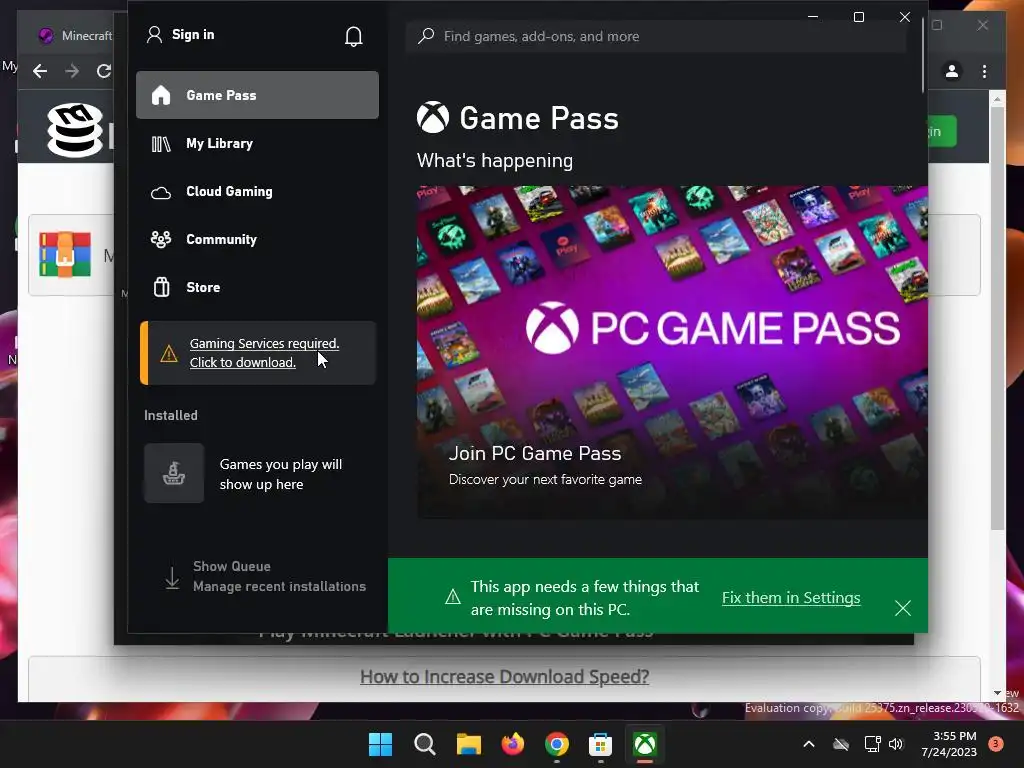This screenshot has width=1024, height=768.
Task: Click the Sign in profile icon
Action: 154,35
